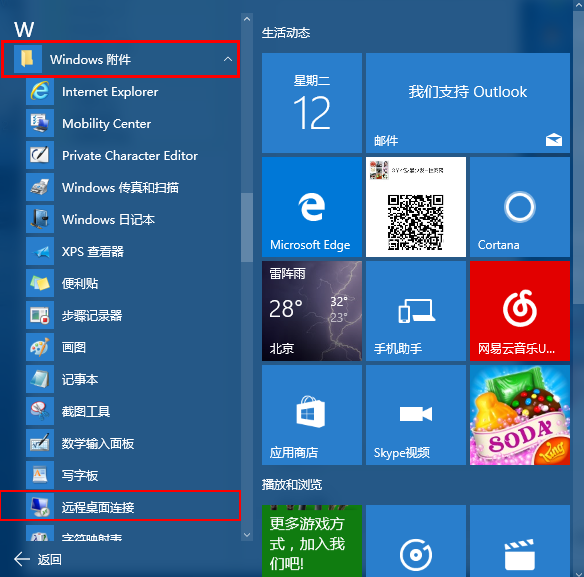Open the 手机助手 tile
Image resolution: width=584 pixels, height=577 pixels.
pos(416,311)
